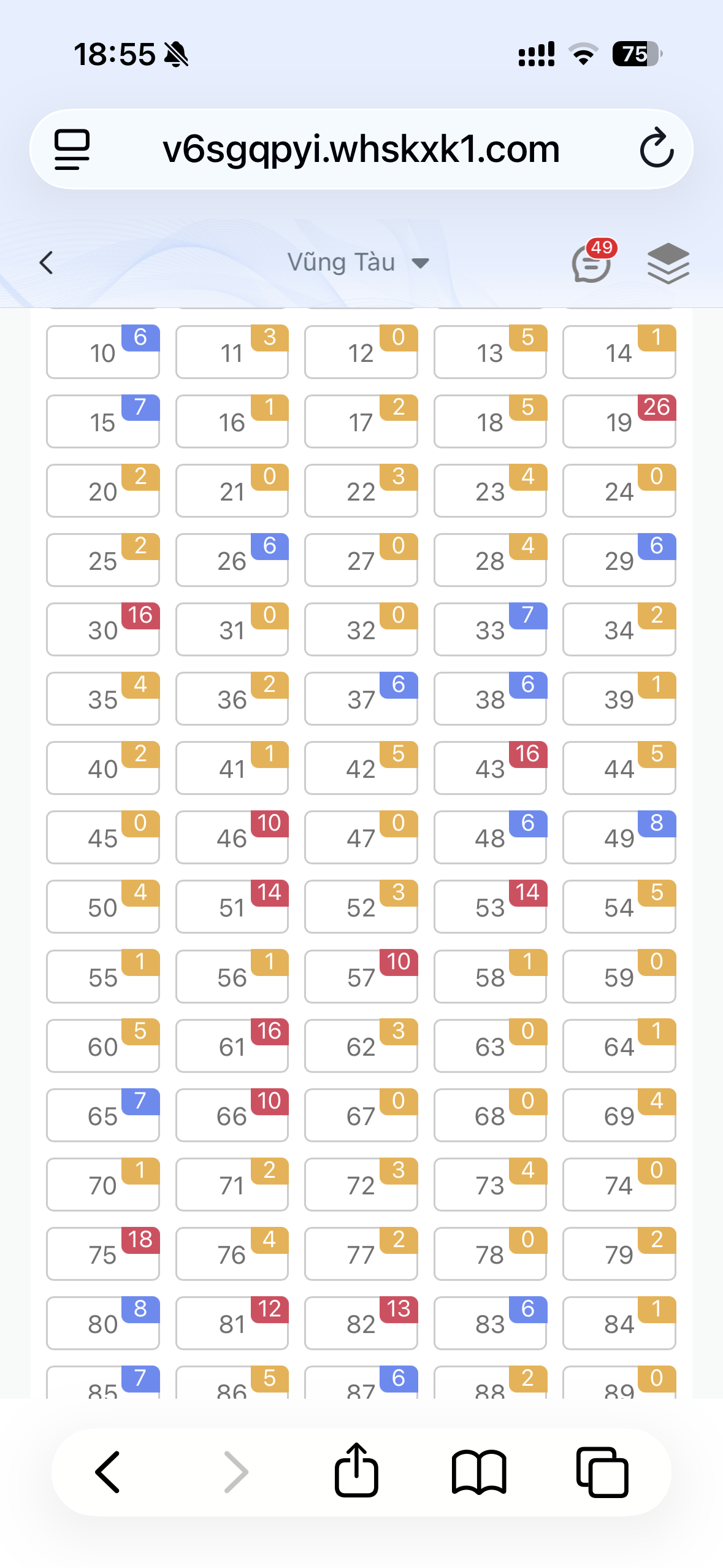
Task: Select number 19 with badge 26
Action: click(x=619, y=421)
